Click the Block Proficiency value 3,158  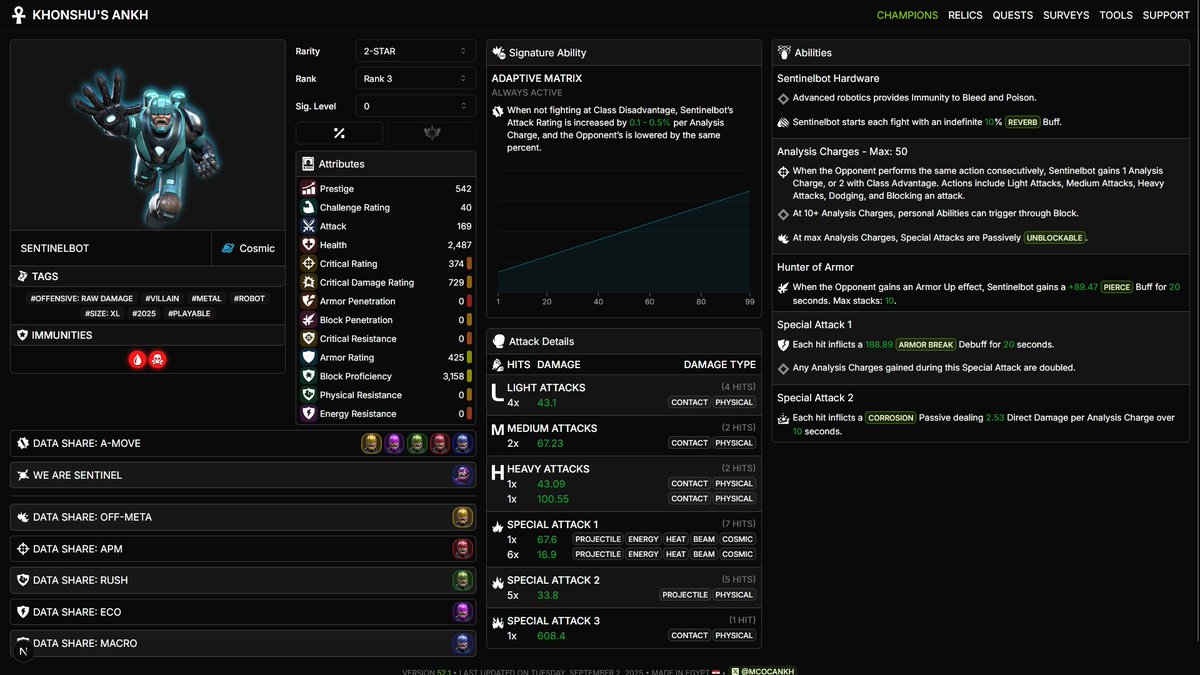(453, 376)
